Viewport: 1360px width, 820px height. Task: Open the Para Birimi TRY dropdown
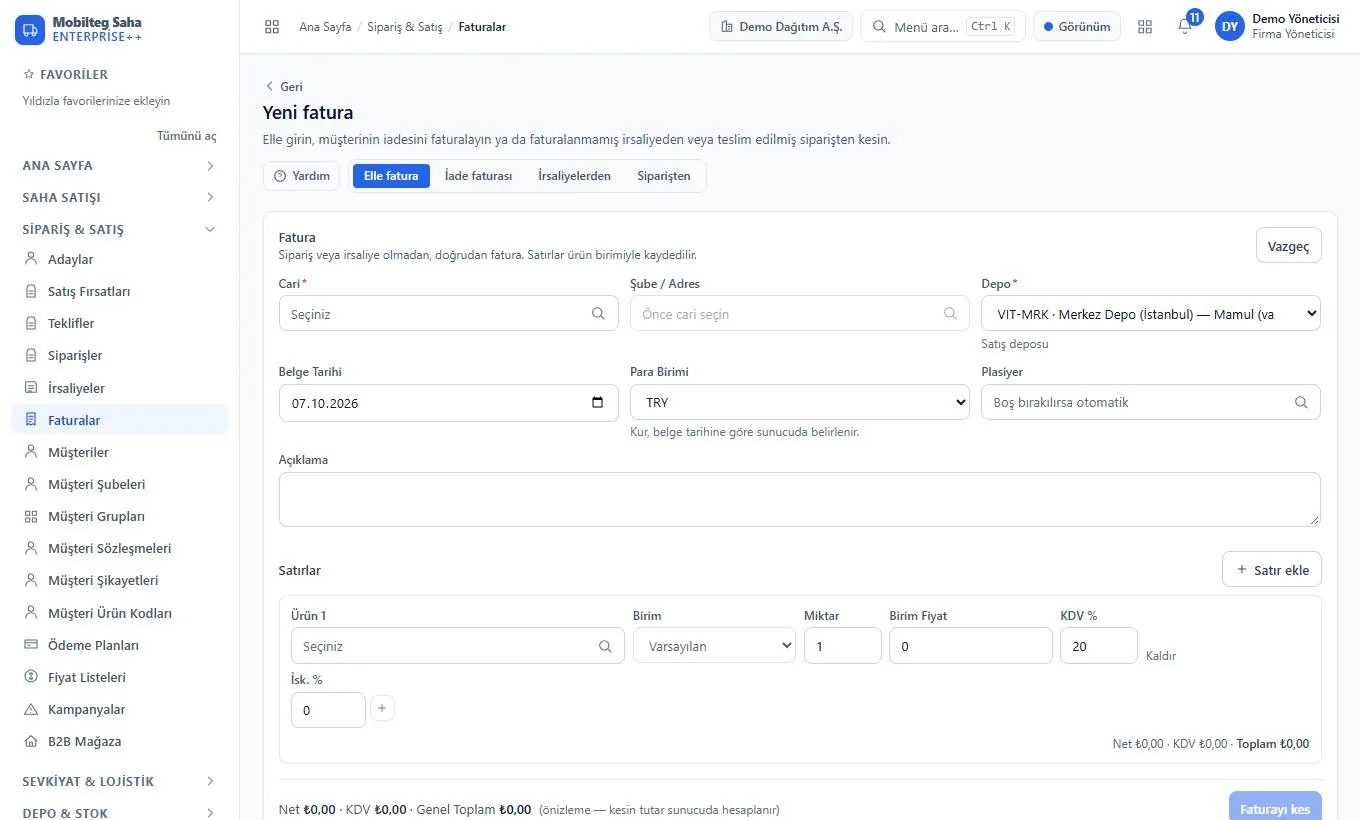[x=800, y=402]
